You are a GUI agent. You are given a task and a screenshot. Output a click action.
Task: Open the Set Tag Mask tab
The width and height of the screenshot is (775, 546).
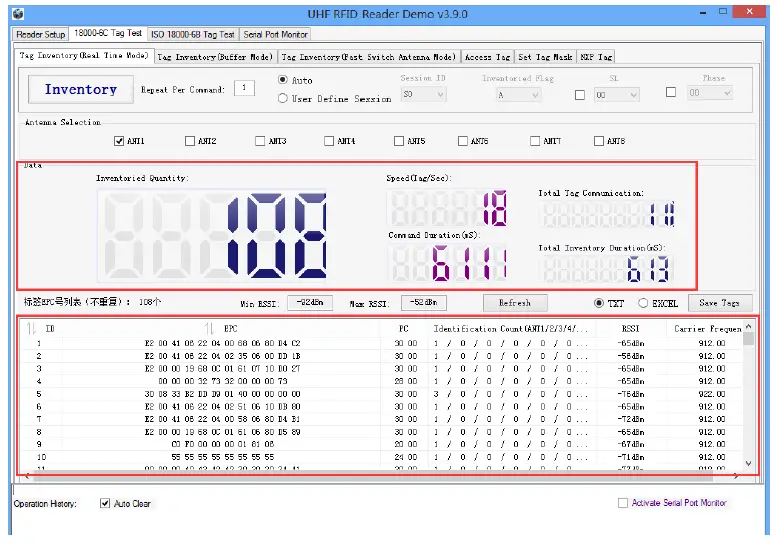pyautogui.click(x=545, y=57)
